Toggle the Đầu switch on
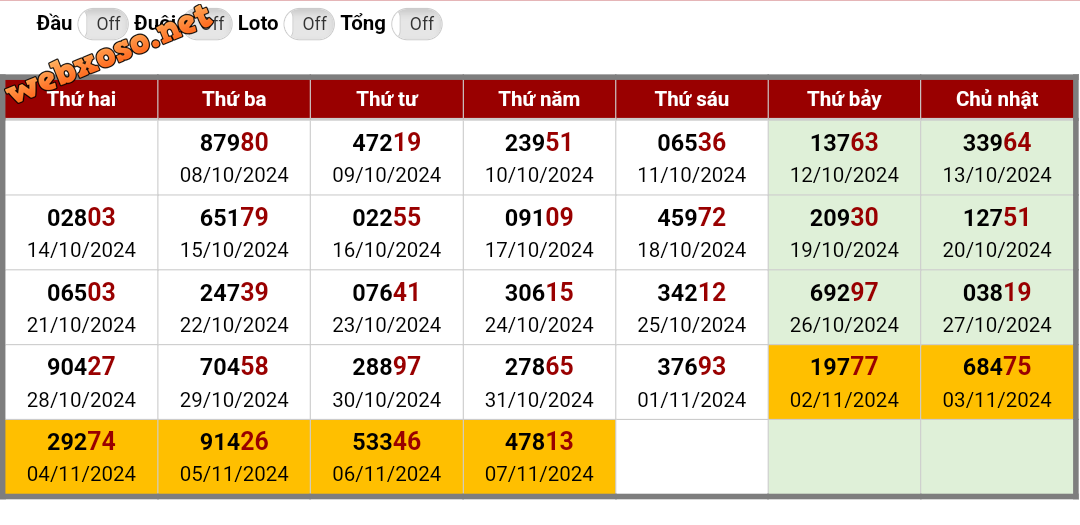 pos(103,24)
